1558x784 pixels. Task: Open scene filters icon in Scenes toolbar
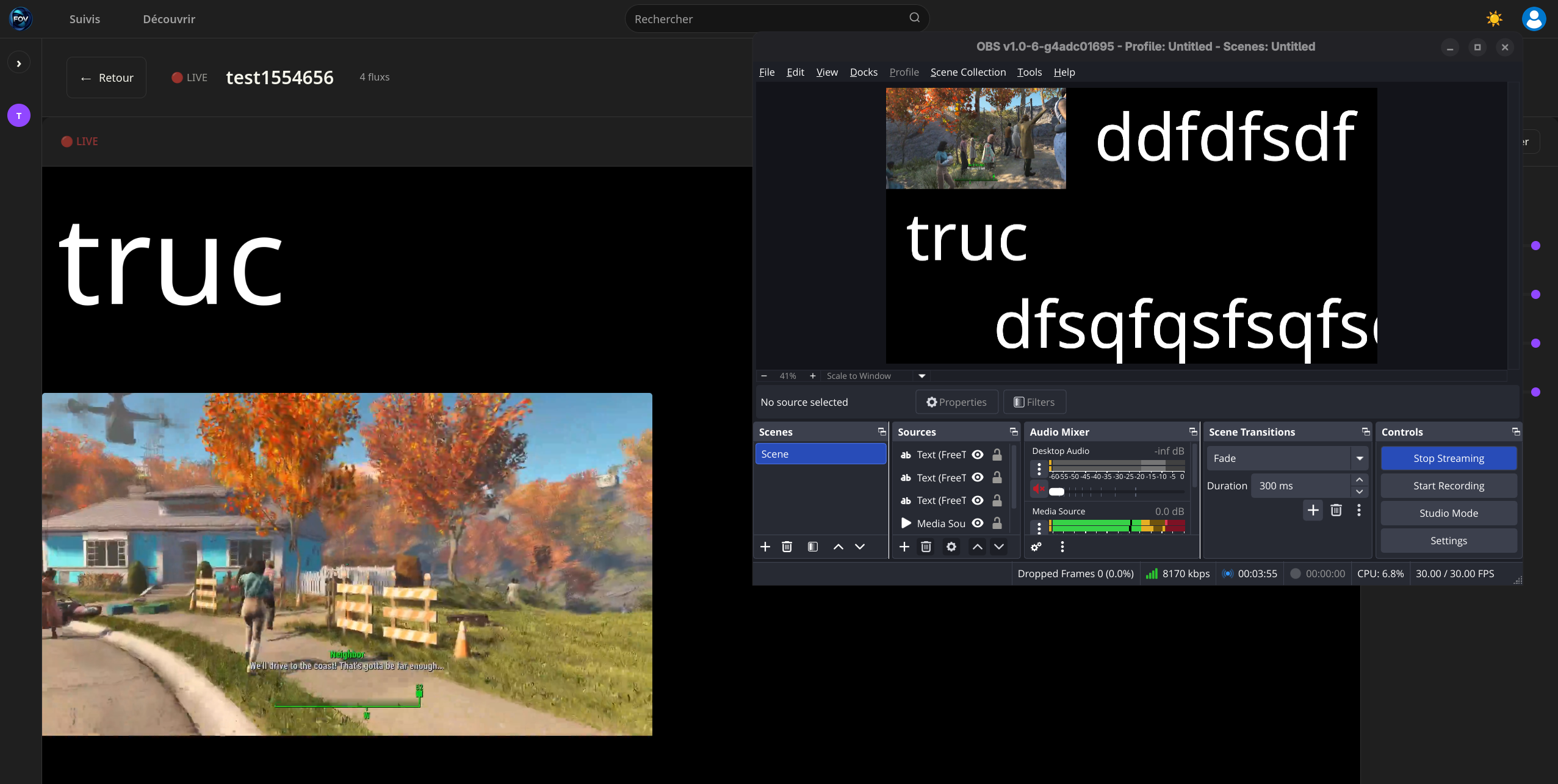pos(813,547)
